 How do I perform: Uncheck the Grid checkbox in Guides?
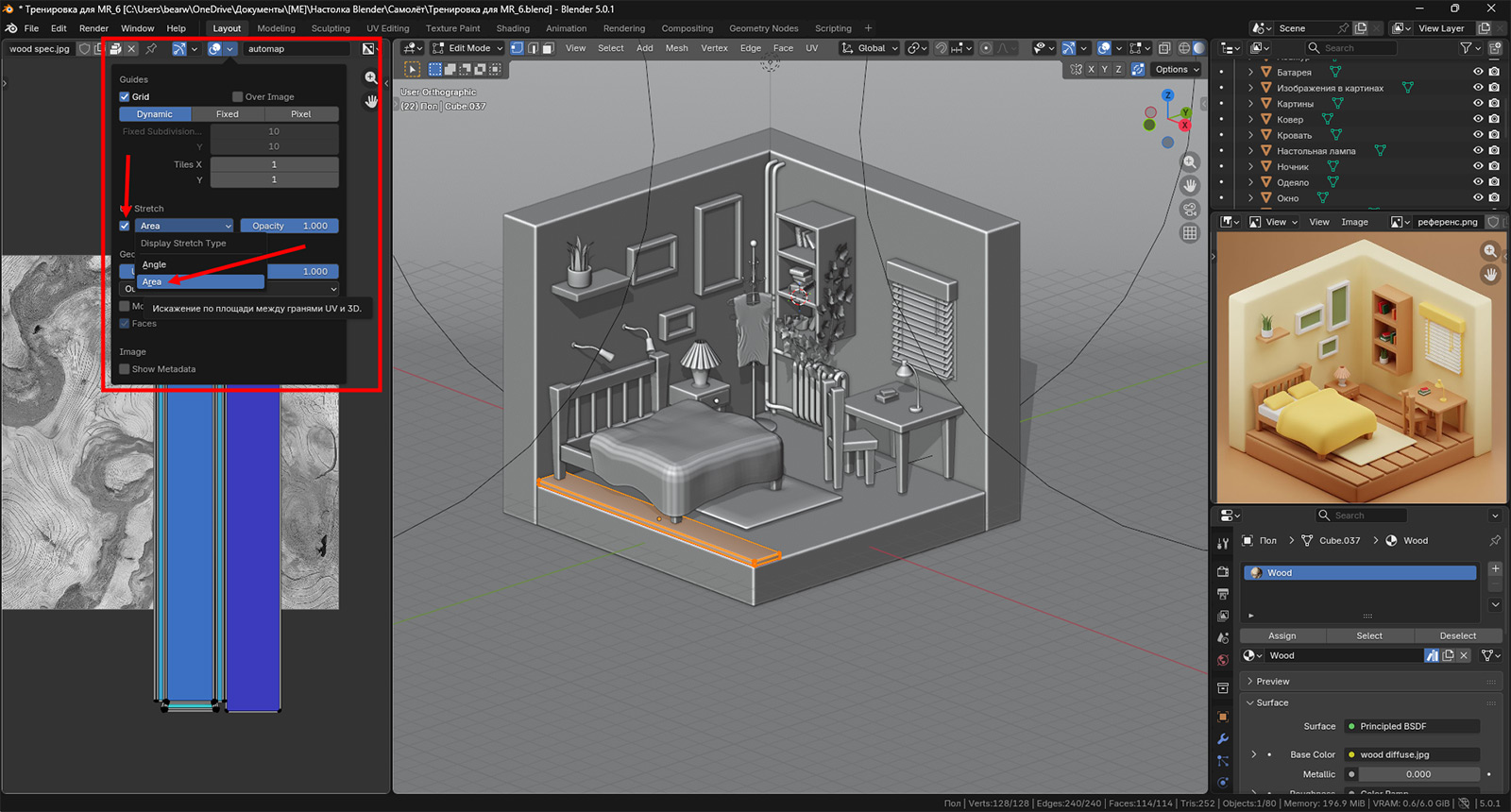click(125, 96)
